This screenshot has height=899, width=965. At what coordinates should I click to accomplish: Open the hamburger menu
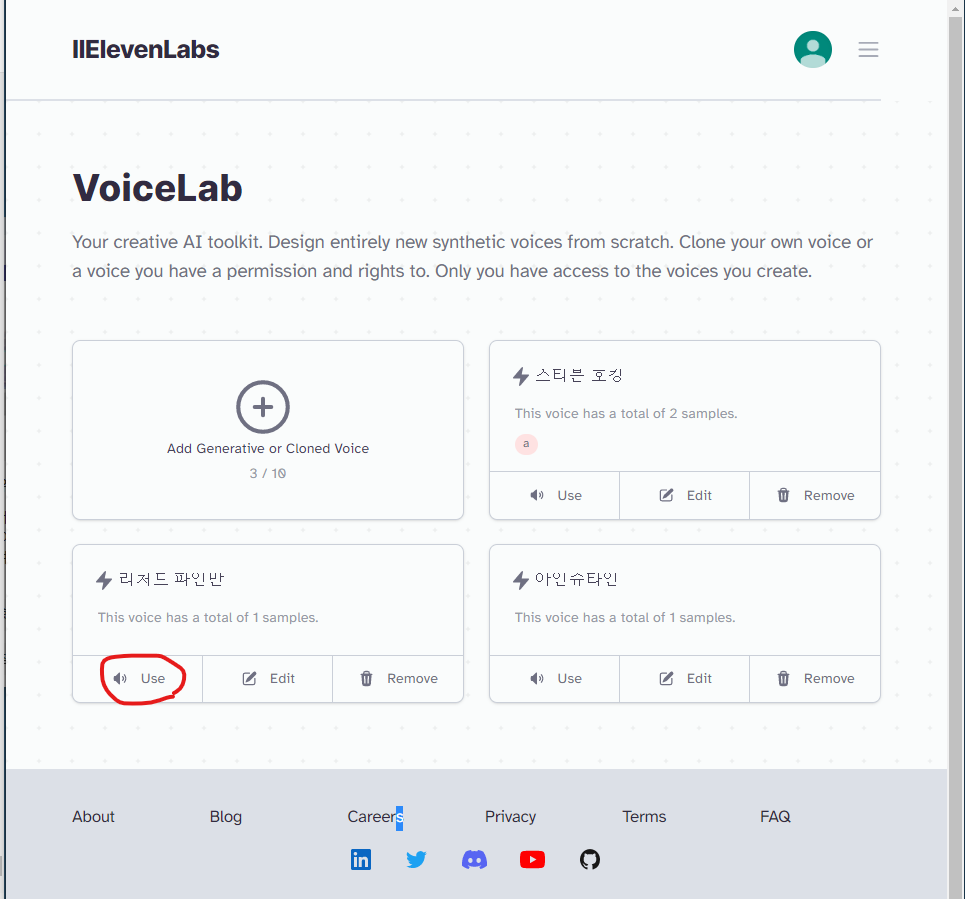pos(868,49)
